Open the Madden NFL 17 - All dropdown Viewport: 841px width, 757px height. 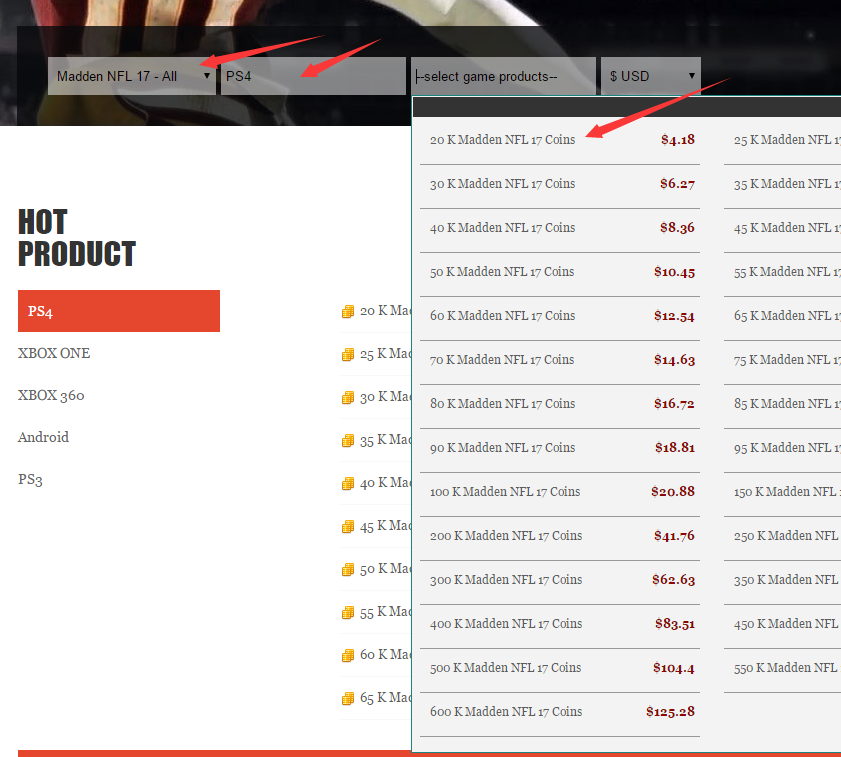[x=131, y=76]
